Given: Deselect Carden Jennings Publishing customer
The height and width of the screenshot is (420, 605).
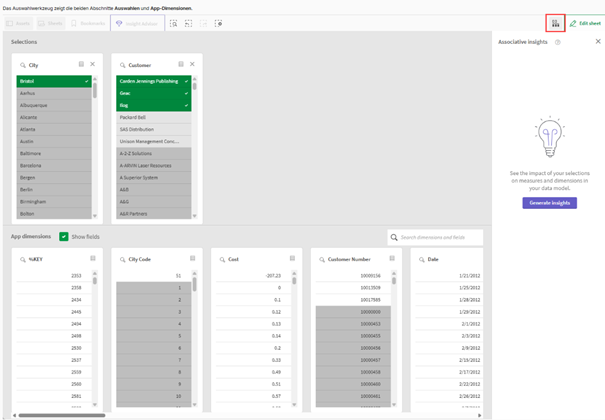Looking at the screenshot, I should click(x=154, y=81).
